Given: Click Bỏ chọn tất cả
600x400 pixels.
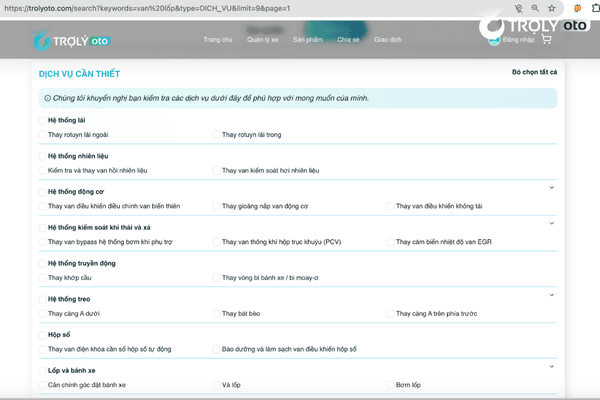Looking at the screenshot, I should pos(535,72).
